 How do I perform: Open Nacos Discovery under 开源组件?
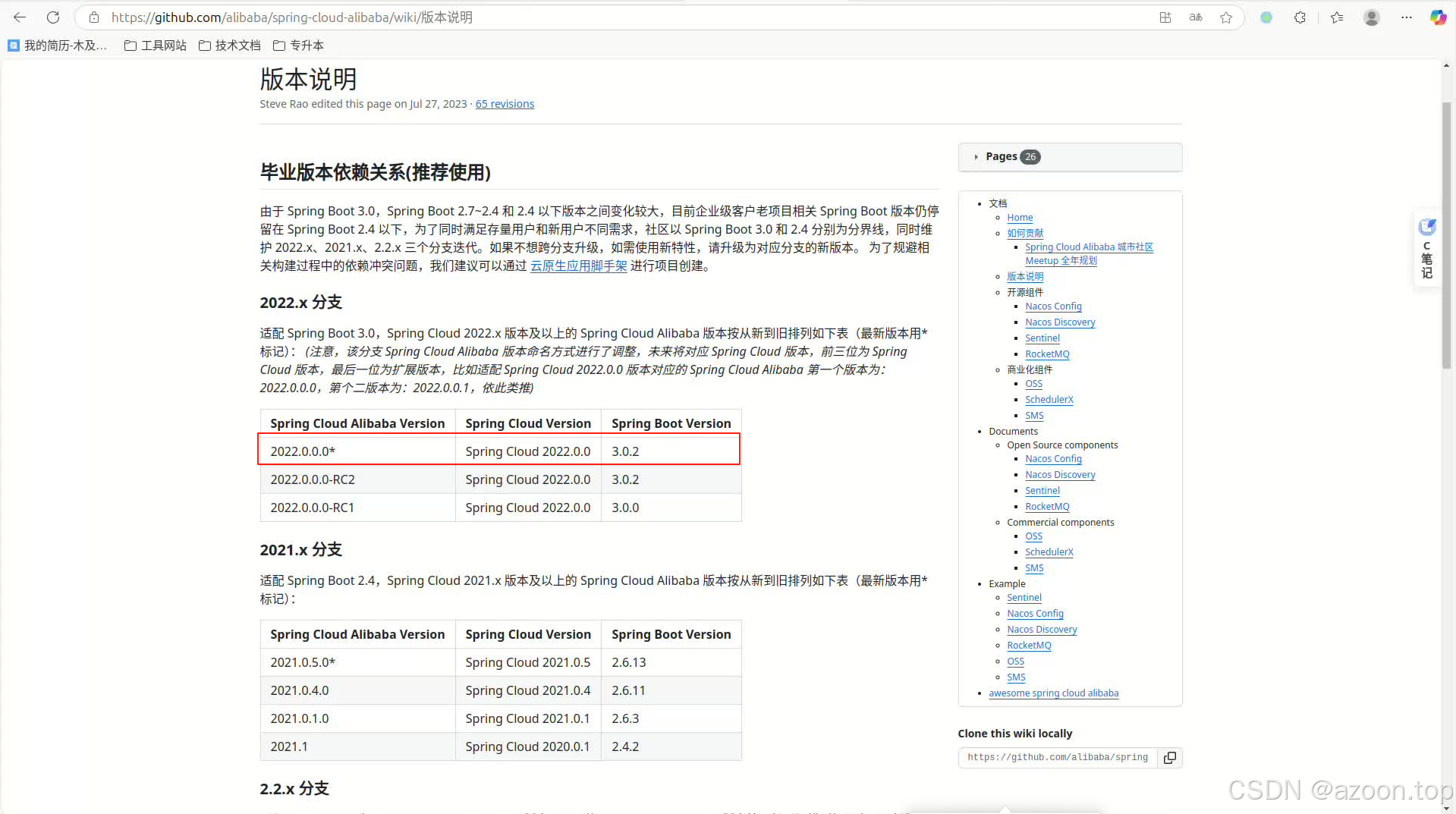coord(1060,322)
